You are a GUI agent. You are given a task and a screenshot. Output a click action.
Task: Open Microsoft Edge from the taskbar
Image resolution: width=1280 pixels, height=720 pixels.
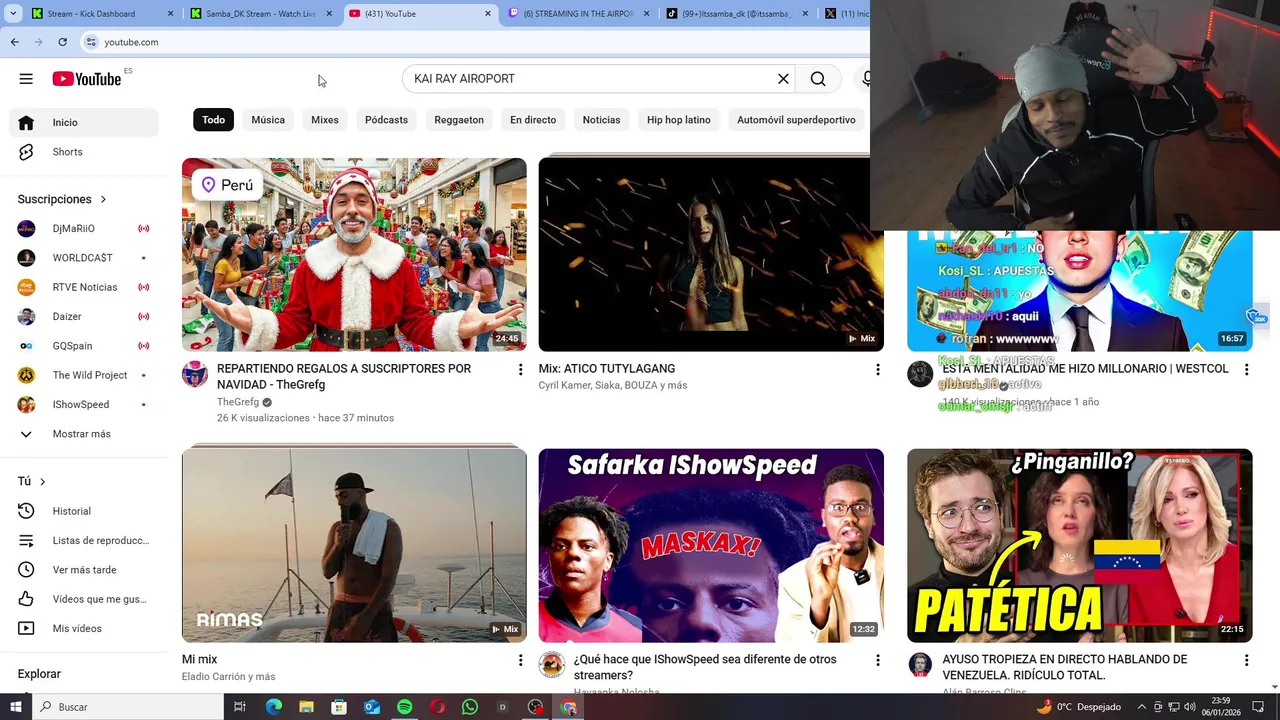(x=274, y=707)
